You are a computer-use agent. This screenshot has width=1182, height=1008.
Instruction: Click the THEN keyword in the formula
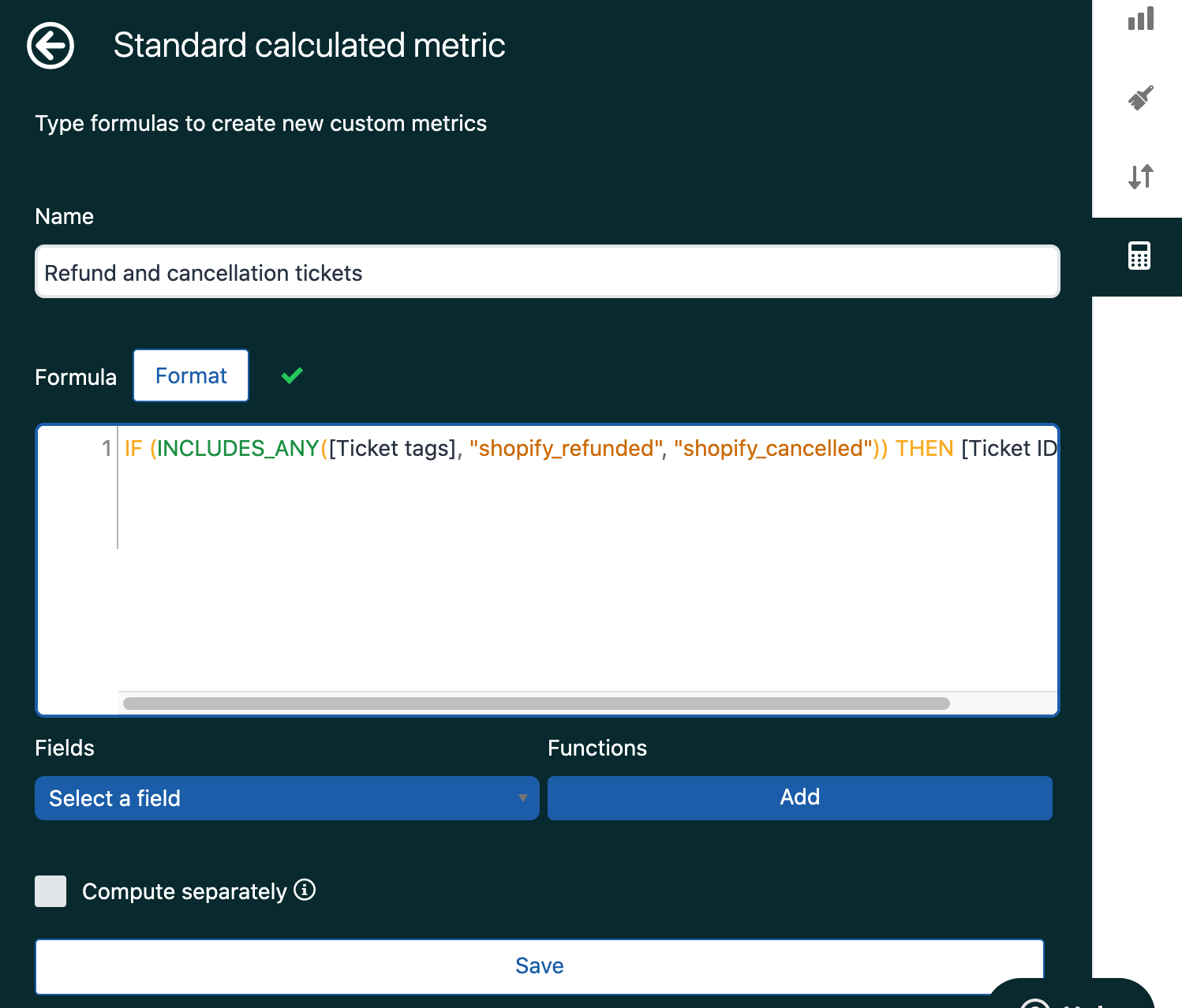(x=925, y=448)
